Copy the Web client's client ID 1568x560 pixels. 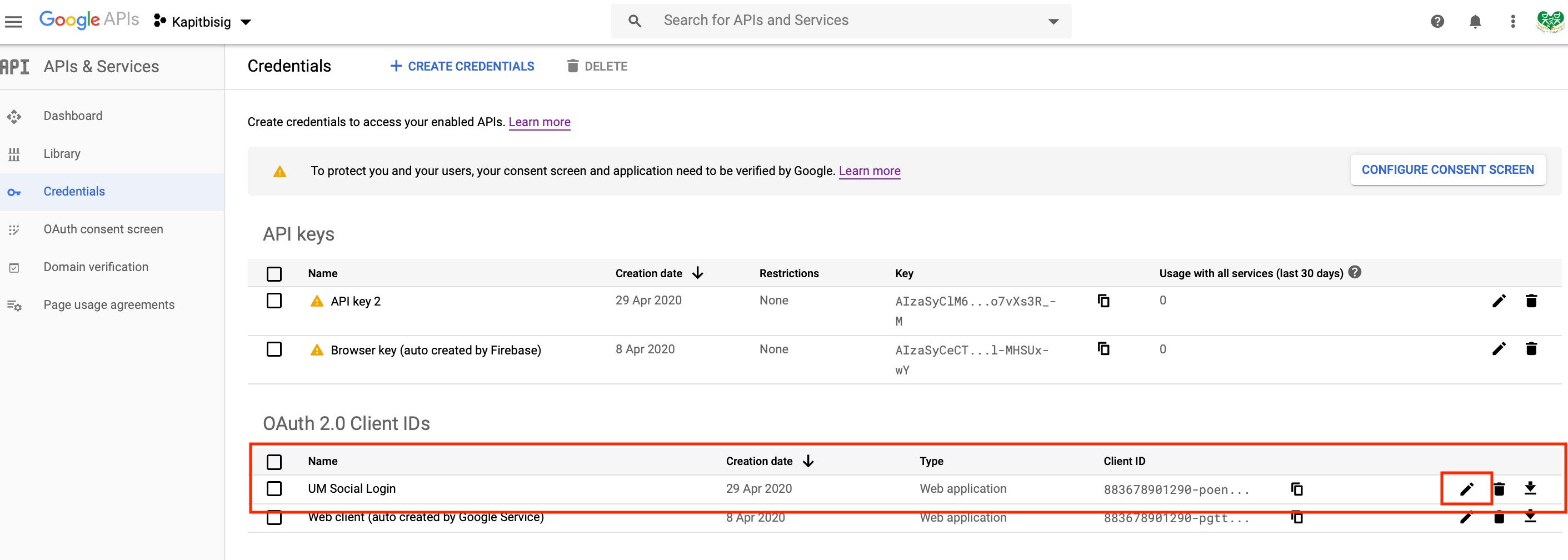pos(1296,517)
